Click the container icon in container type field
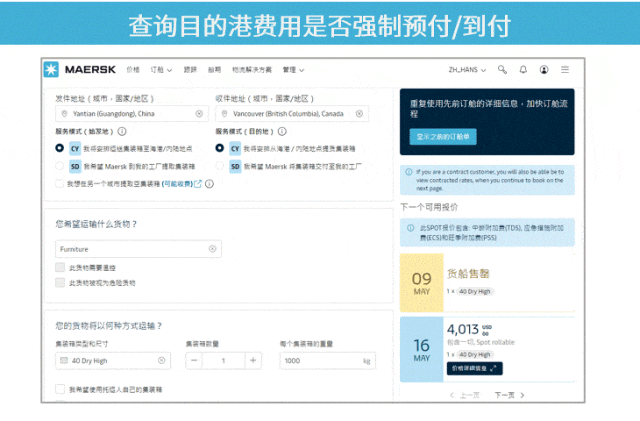Screen dimensions: 640x421 coord(64,360)
